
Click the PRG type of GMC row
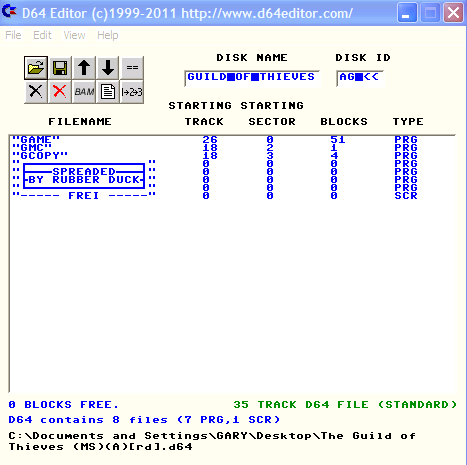pyautogui.click(x=406, y=148)
